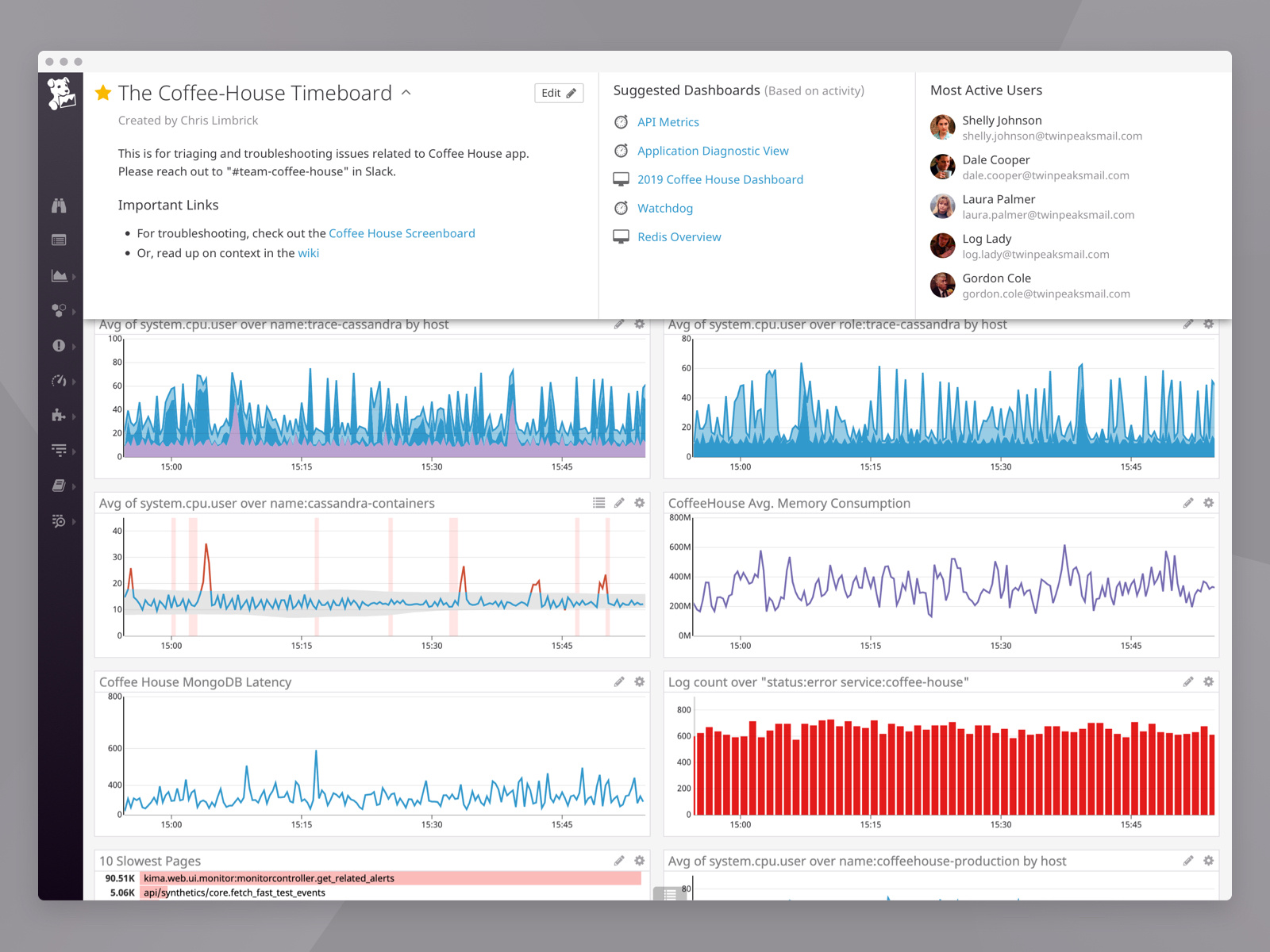1270x952 pixels.
Task: Click the Datadog dog logo
Action: [x=60, y=94]
